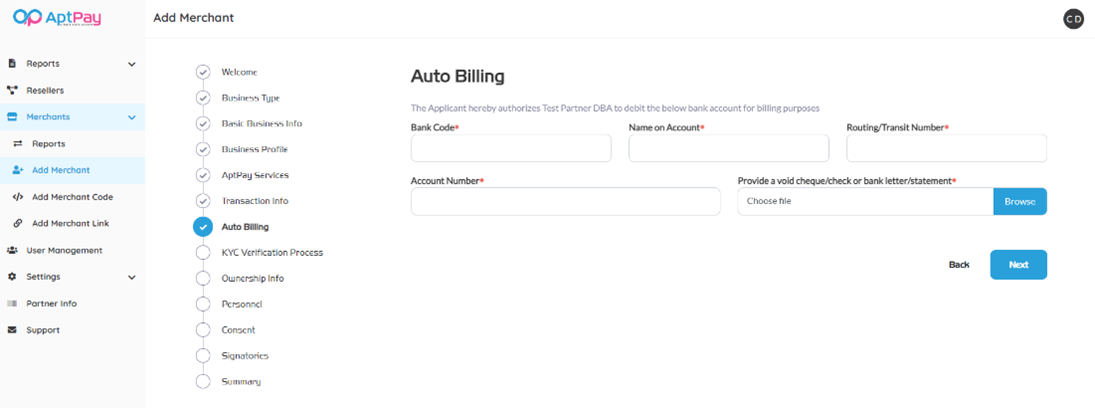Click the User Management people icon

pyautogui.click(x=12, y=250)
